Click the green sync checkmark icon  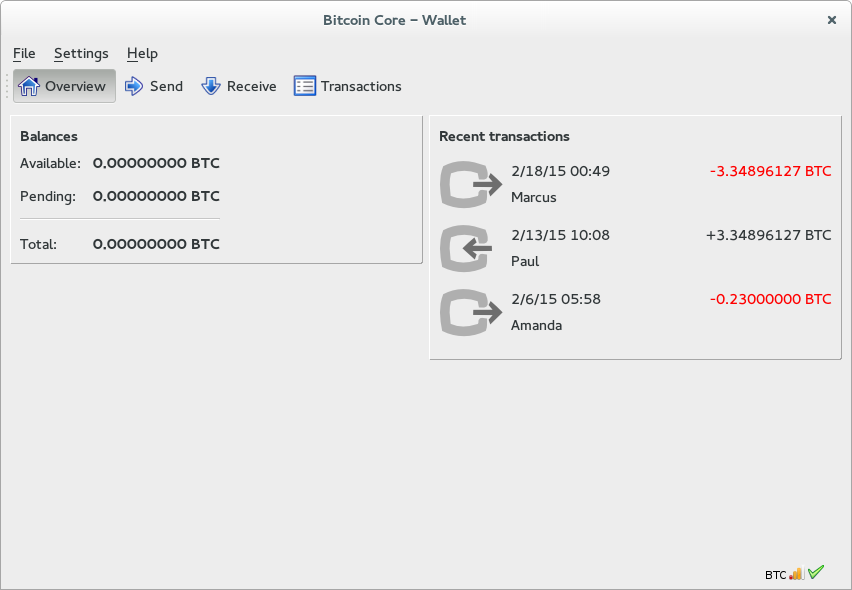click(815, 572)
